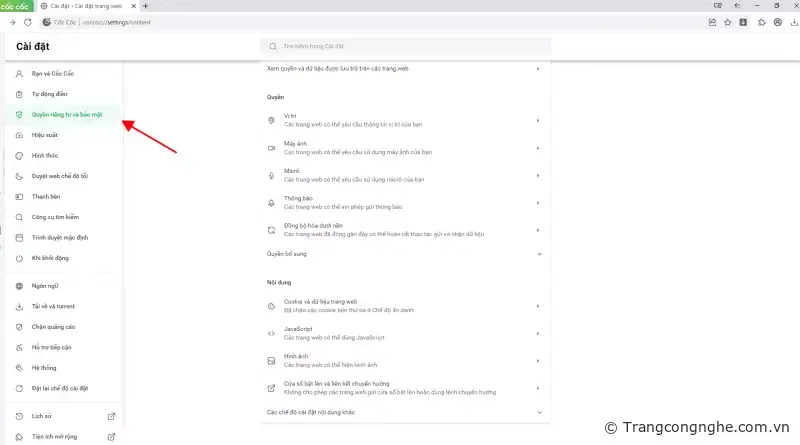The height and width of the screenshot is (445, 800).
Task: Click the share page icon in address bar
Action: (711, 21)
